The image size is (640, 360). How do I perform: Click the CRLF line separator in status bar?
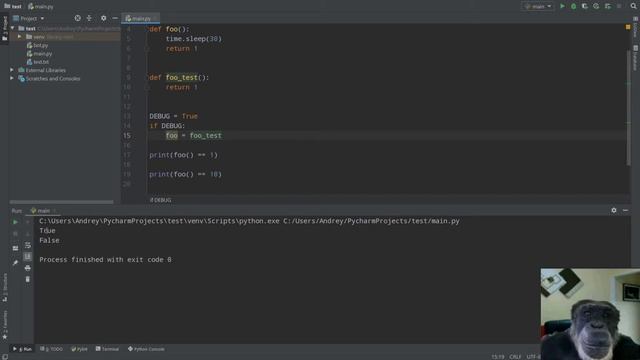click(515, 357)
